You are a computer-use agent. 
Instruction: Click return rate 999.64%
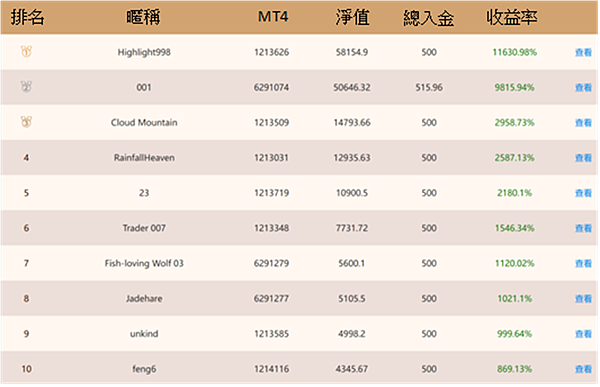[515, 334]
